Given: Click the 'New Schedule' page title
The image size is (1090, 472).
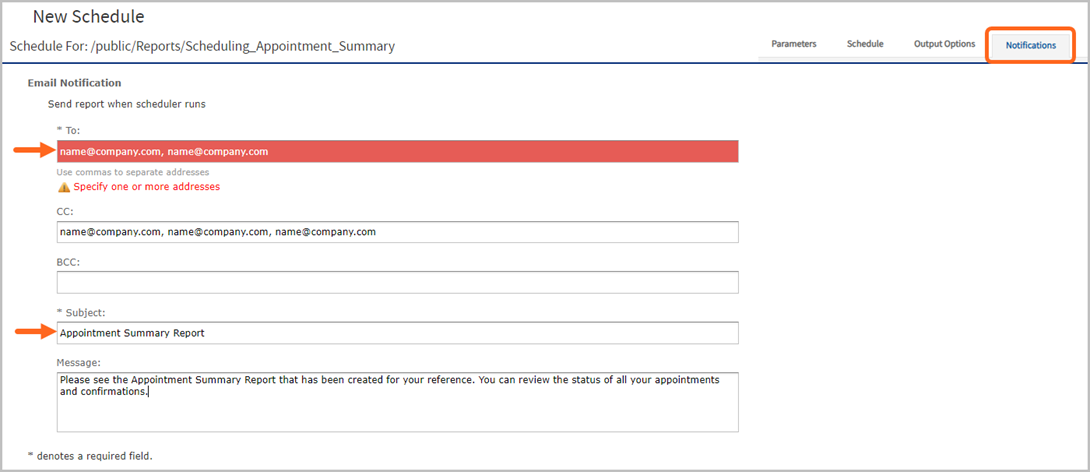Looking at the screenshot, I should 88,16.
